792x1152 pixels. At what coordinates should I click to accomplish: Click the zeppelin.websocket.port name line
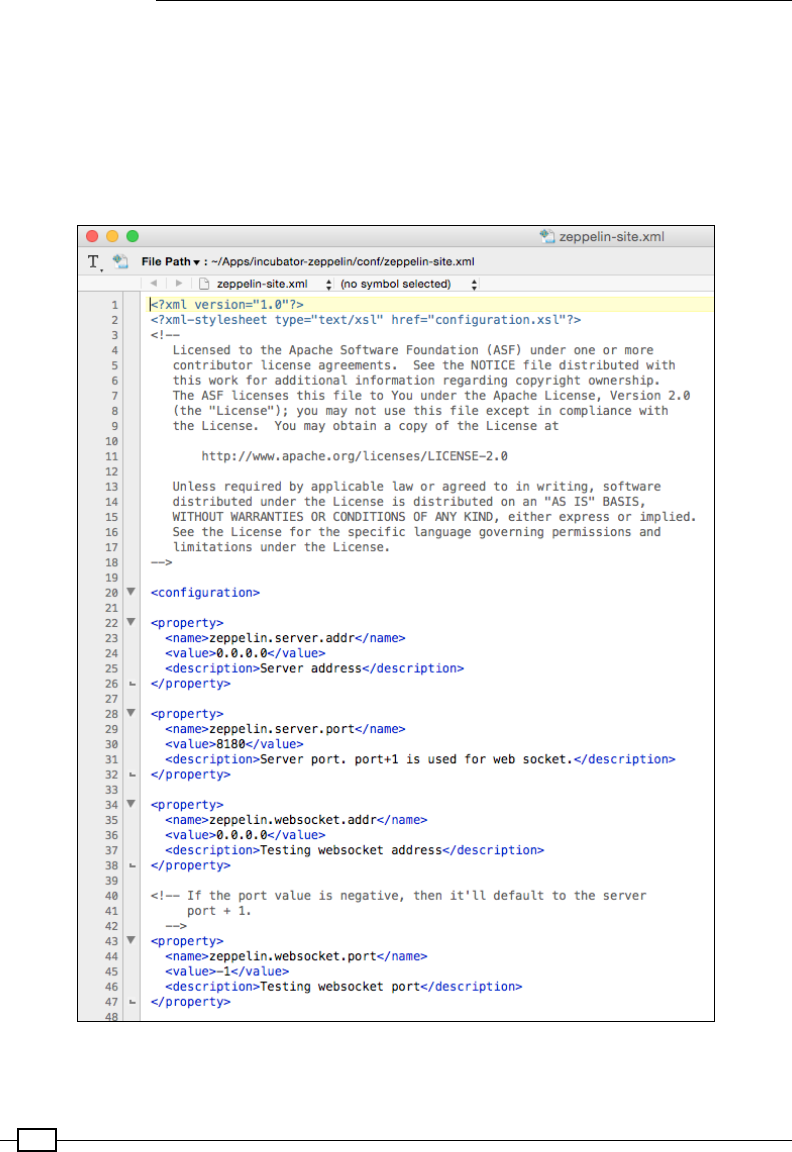point(296,957)
